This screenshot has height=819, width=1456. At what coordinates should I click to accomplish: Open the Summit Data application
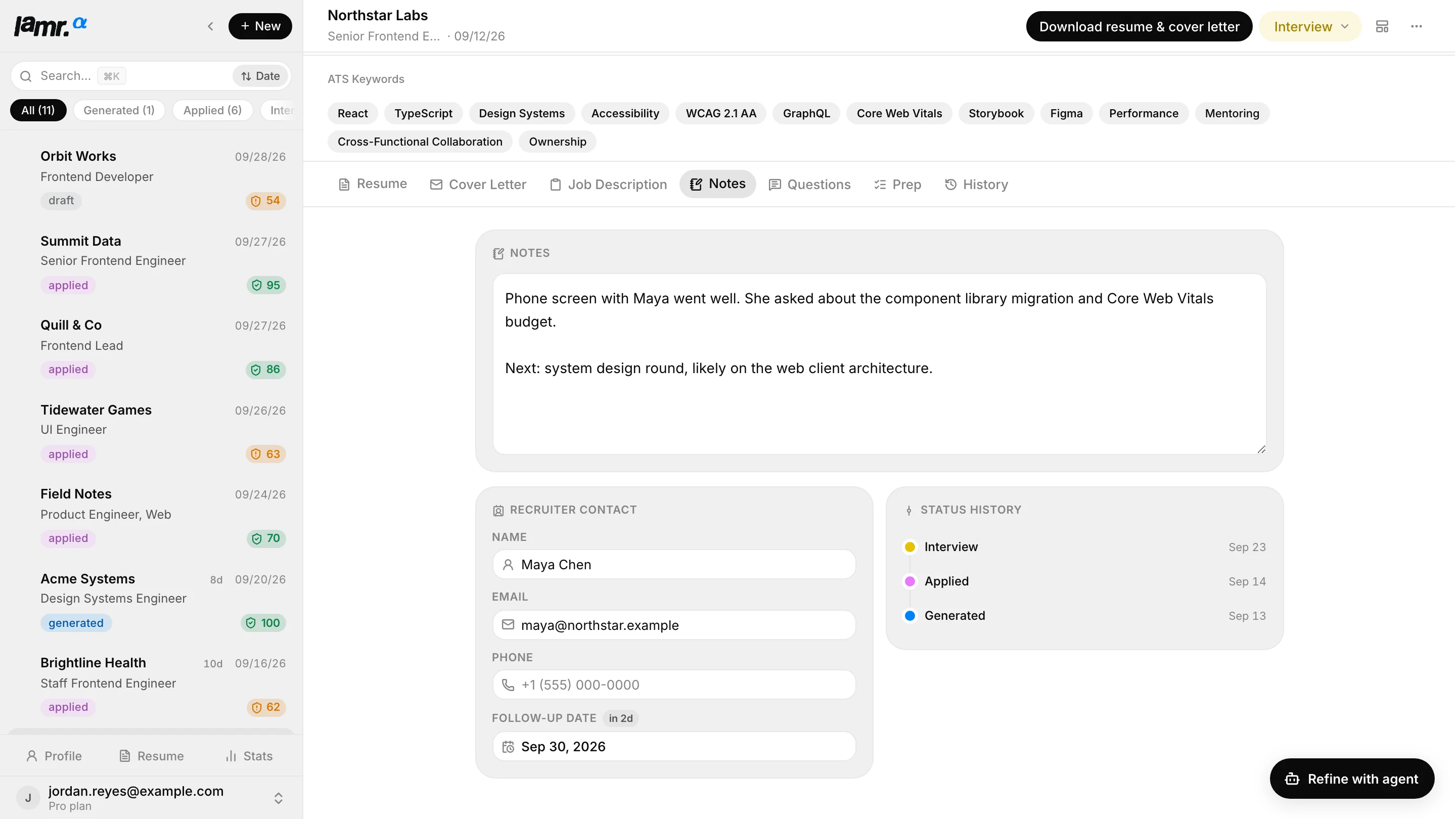pyautogui.click(x=152, y=263)
